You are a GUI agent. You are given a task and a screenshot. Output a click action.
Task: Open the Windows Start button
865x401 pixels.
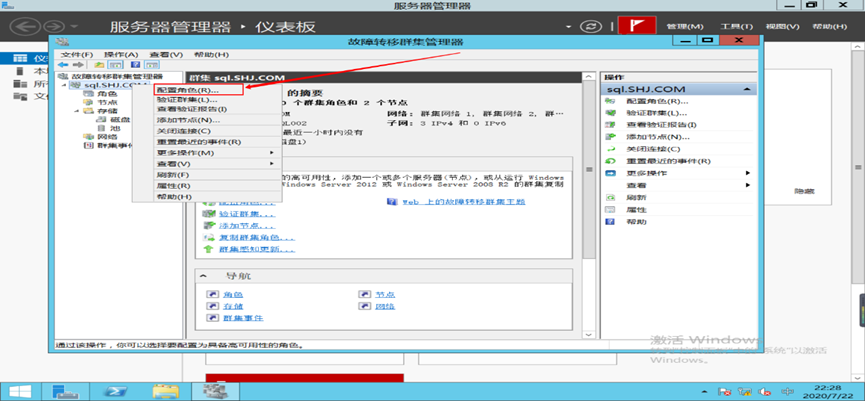[x=19, y=390]
